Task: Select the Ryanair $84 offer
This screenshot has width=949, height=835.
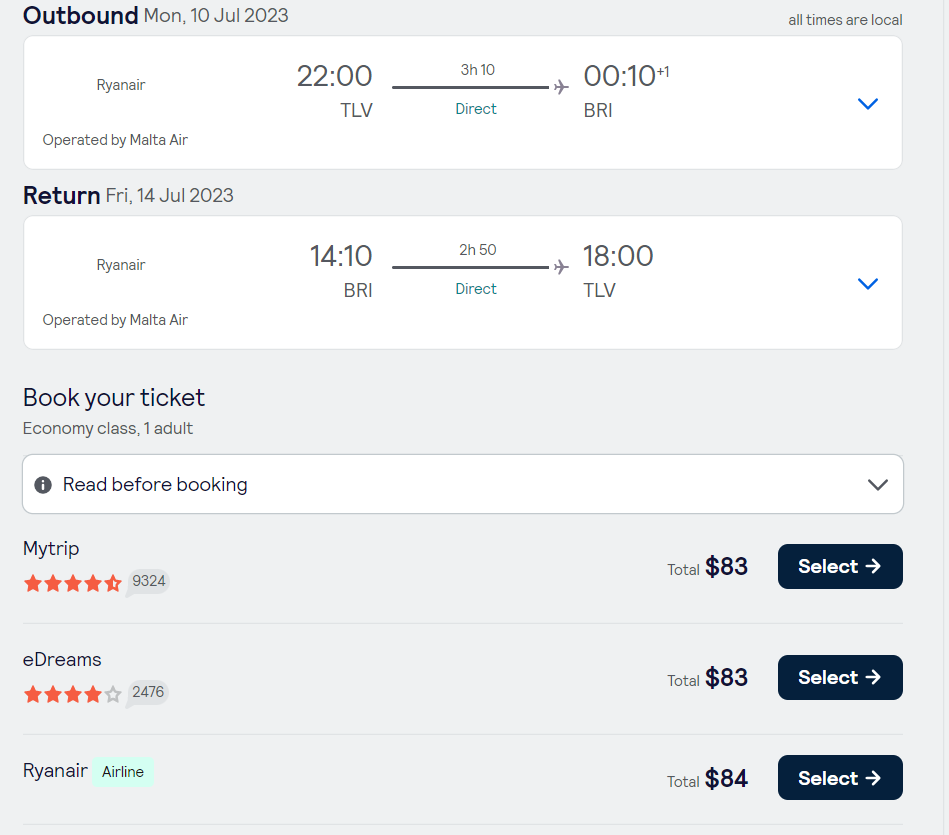Action: 839,778
